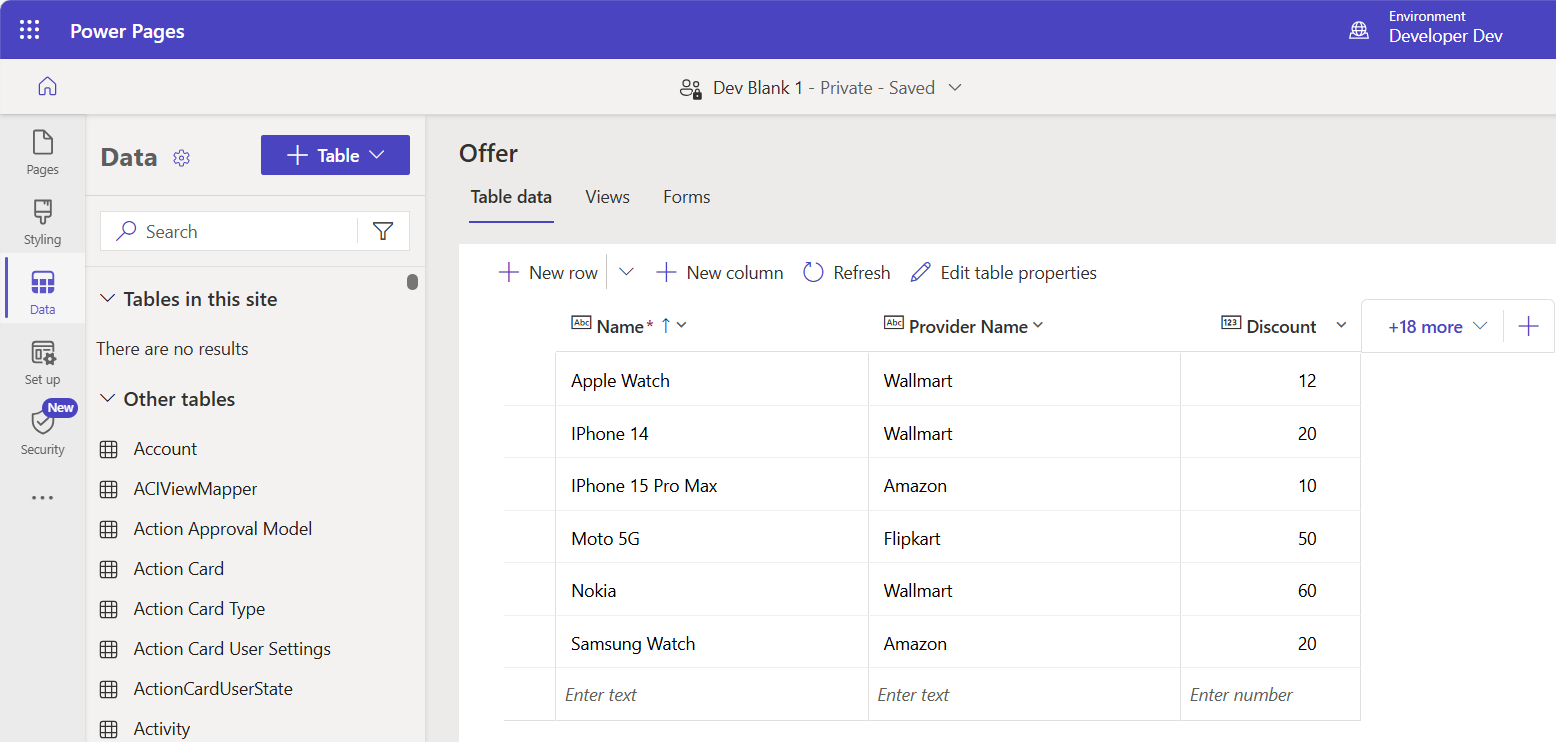1556x742 pixels.
Task: Open the Pages workspace
Action: coord(42,152)
